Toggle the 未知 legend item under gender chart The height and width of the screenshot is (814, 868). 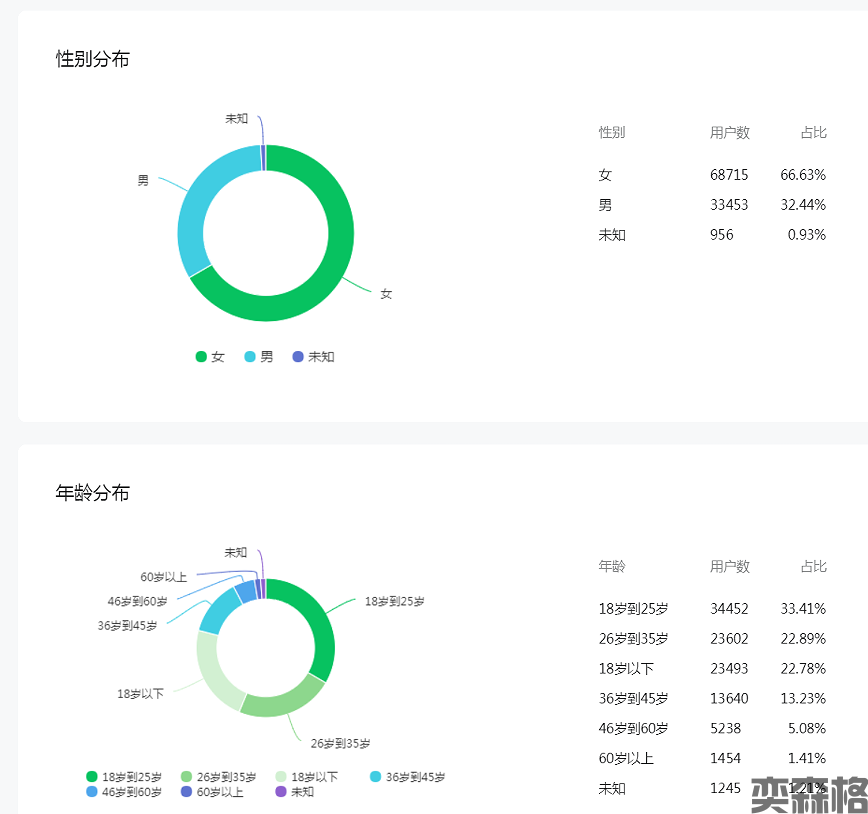point(312,357)
